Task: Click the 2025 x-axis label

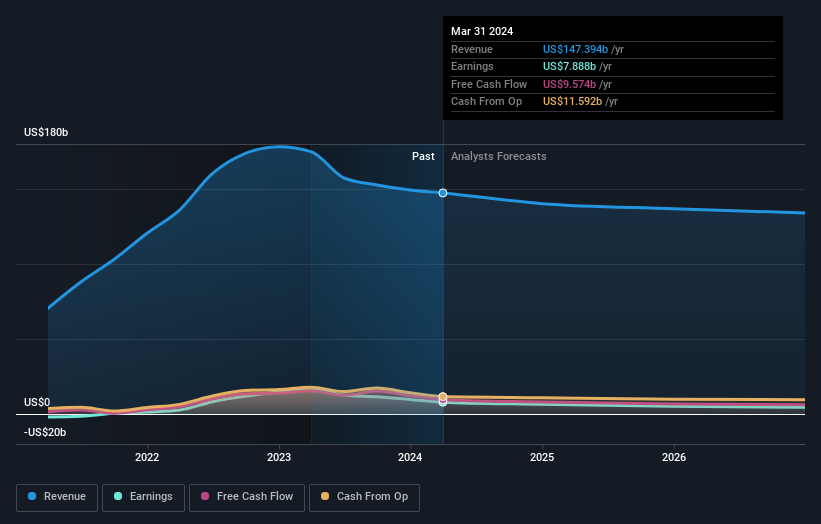Action: point(542,458)
